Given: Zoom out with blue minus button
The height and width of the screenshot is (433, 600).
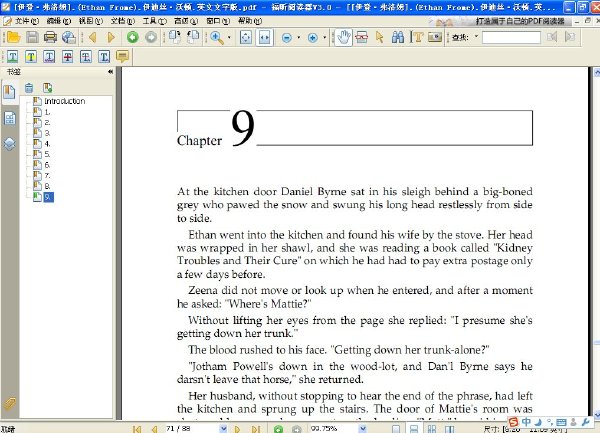Looking at the screenshot, I should pyautogui.click(x=287, y=37).
